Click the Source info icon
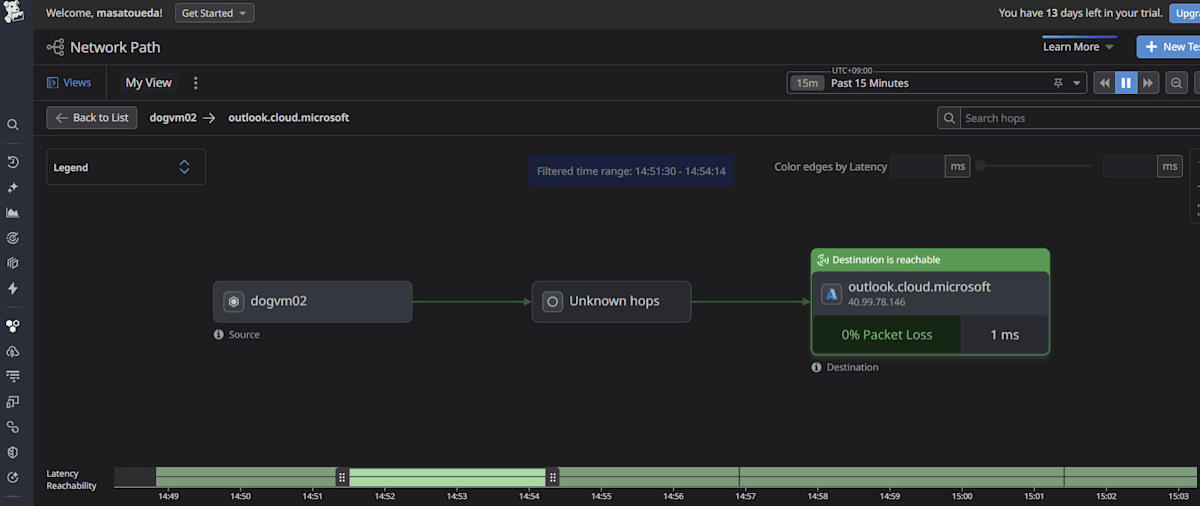 [x=219, y=335]
